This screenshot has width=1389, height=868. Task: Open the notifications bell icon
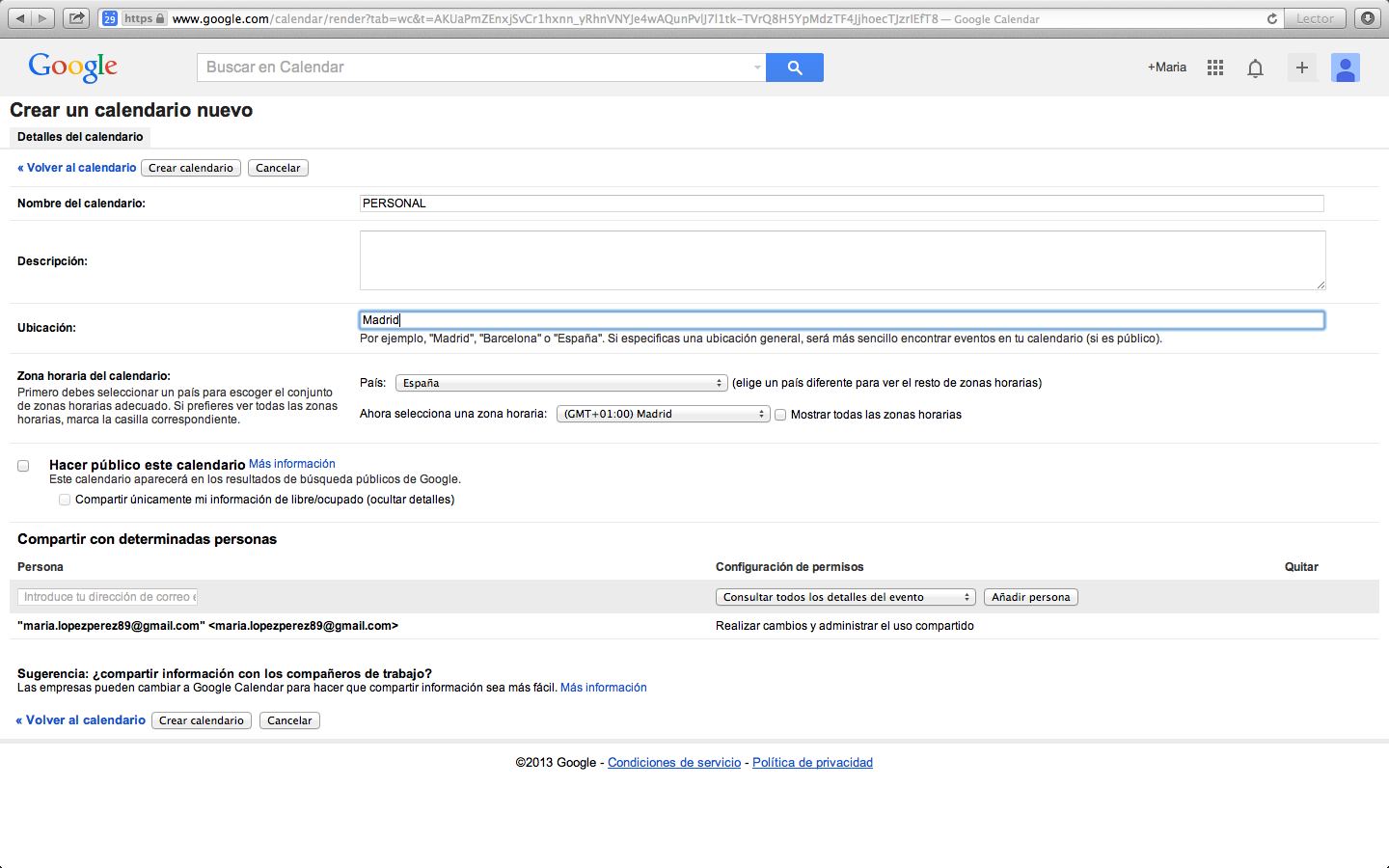1255,68
